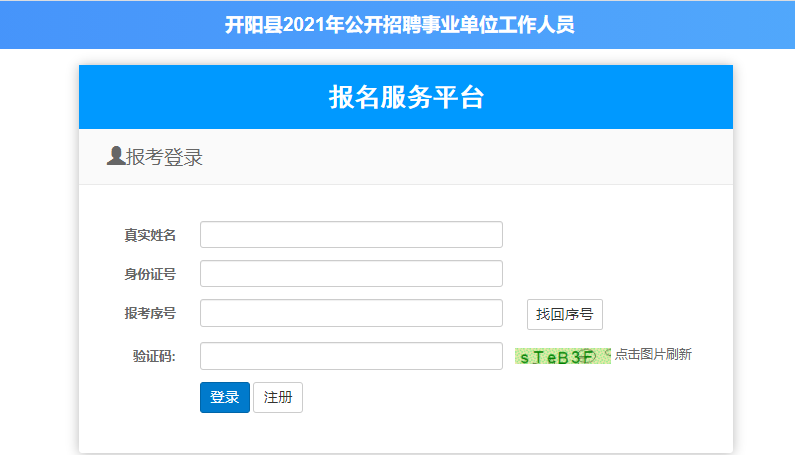Click the 点击图片刷新 hint text

click(653, 354)
